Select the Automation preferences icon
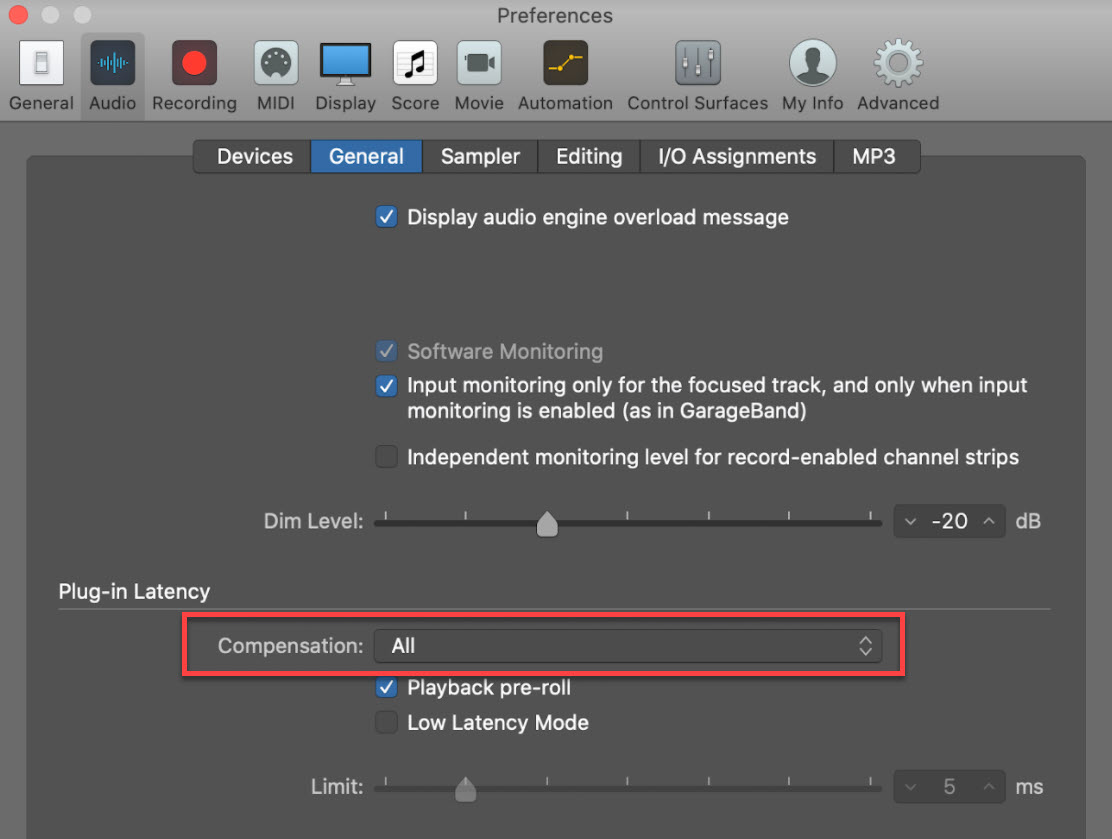The height and width of the screenshot is (839, 1112). [x=565, y=65]
